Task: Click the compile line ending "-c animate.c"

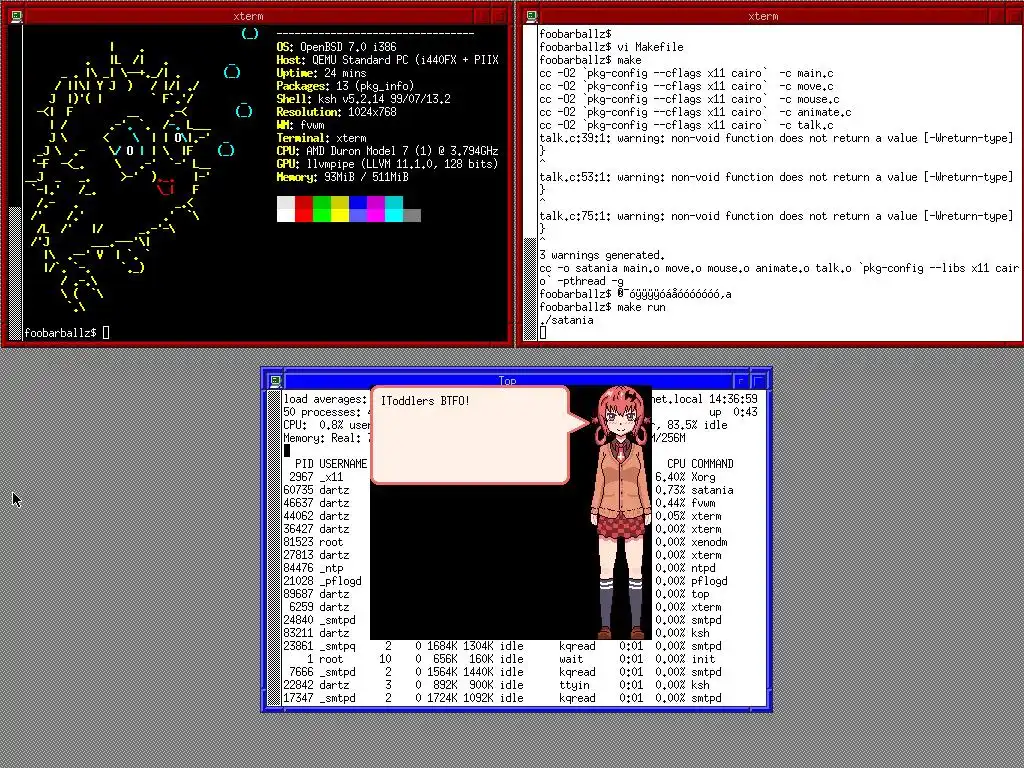Action: [696, 112]
